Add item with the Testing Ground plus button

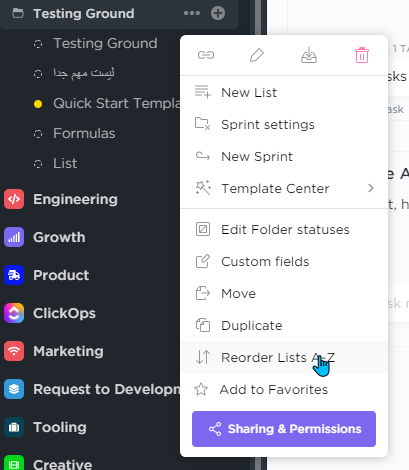coord(218,13)
